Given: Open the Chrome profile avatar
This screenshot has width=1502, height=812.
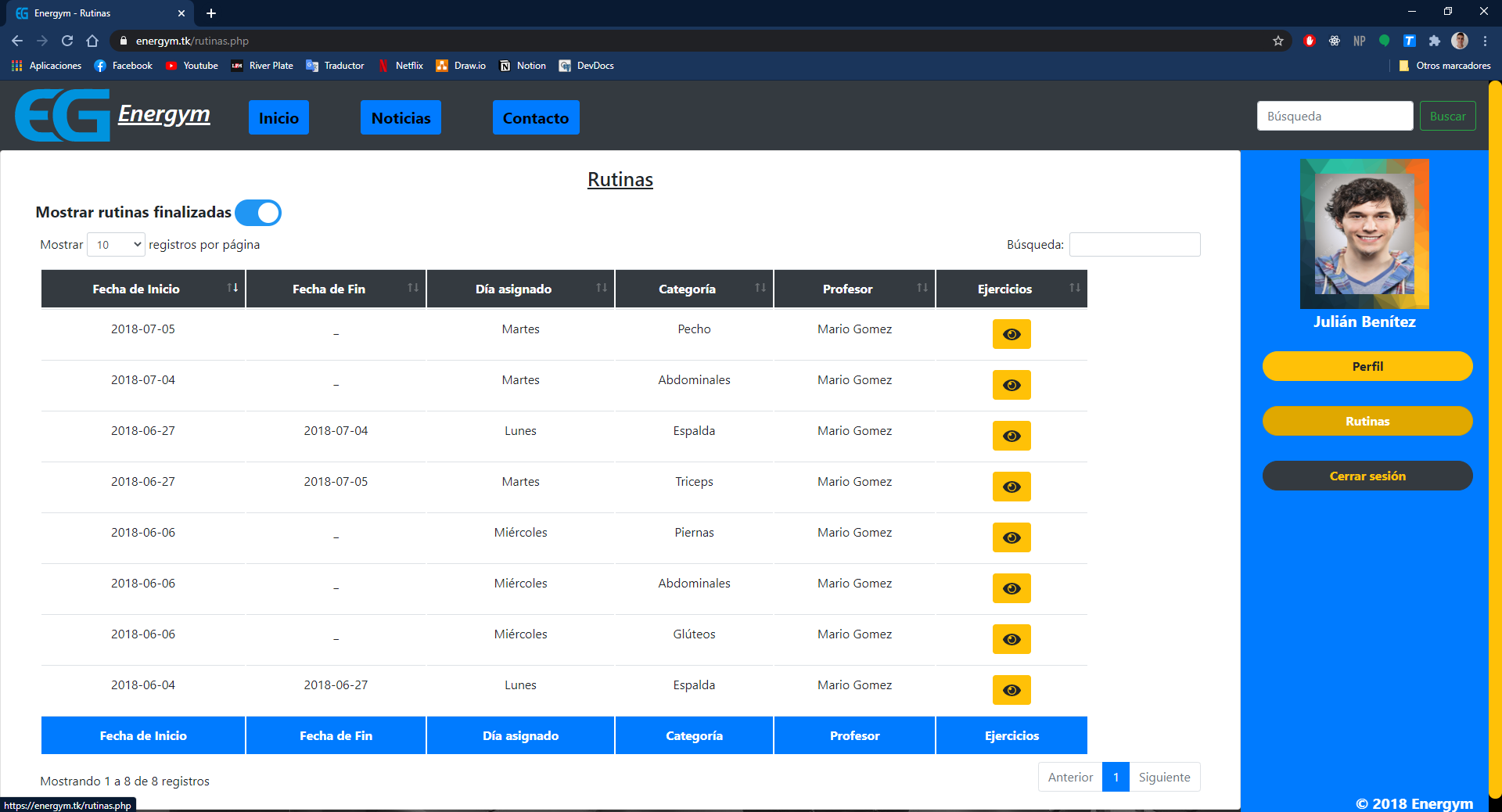Looking at the screenshot, I should [x=1460, y=41].
